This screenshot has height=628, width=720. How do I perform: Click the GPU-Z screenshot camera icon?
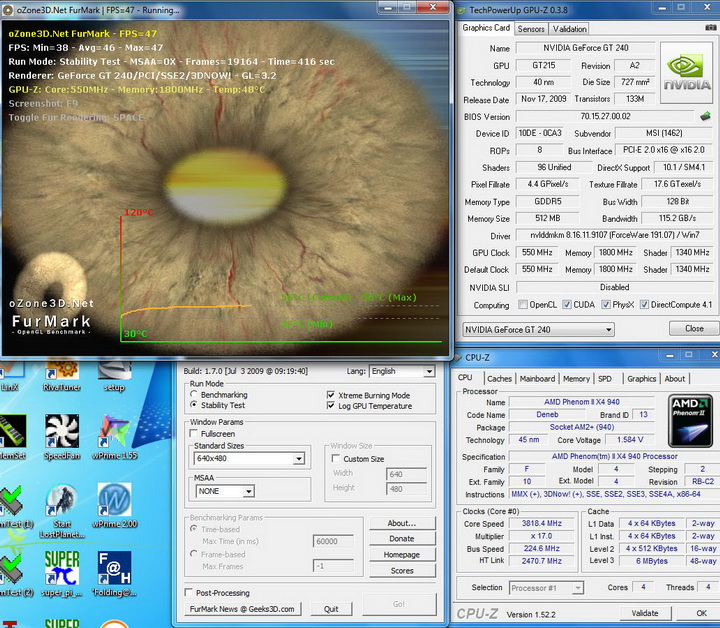click(x=710, y=28)
